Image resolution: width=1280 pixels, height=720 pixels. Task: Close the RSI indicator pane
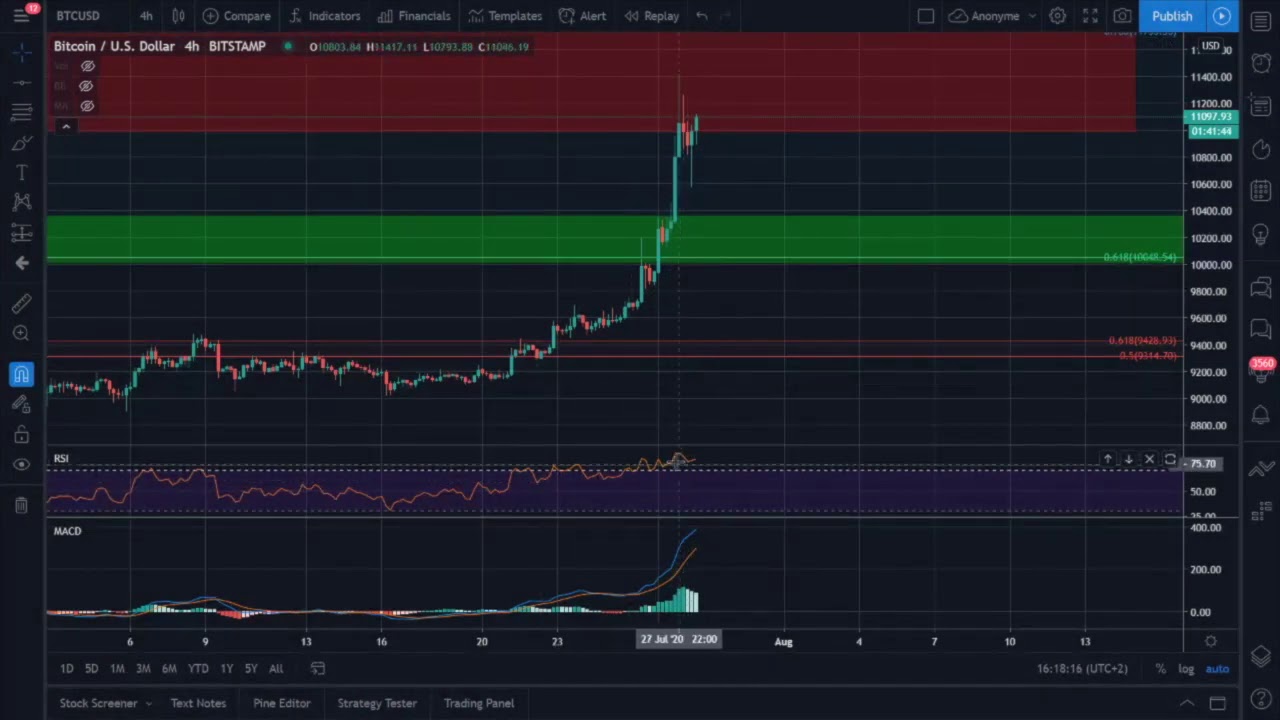pyautogui.click(x=1149, y=459)
